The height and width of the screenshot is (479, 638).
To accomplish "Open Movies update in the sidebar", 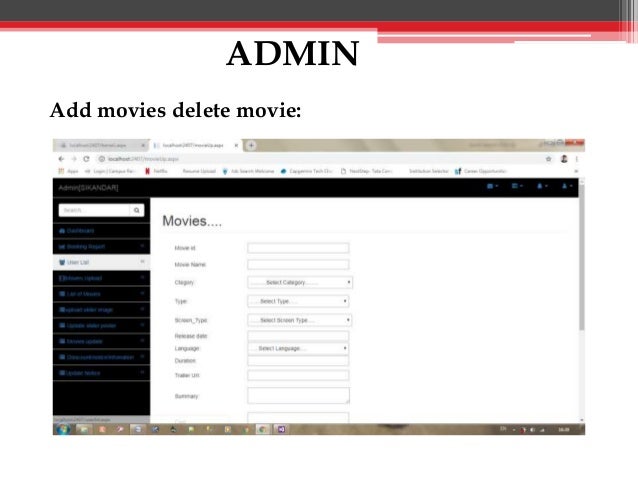I will coord(101,341).
